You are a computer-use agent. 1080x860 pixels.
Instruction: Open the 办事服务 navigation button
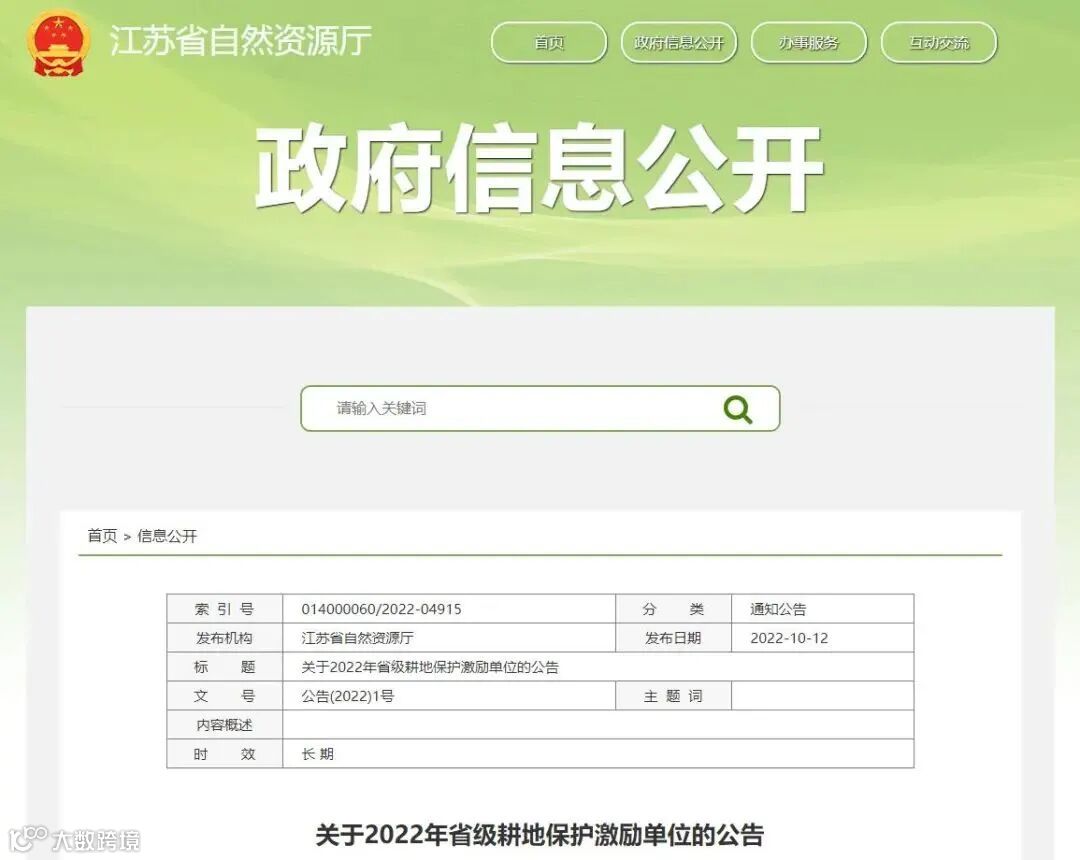pos(809,43)
